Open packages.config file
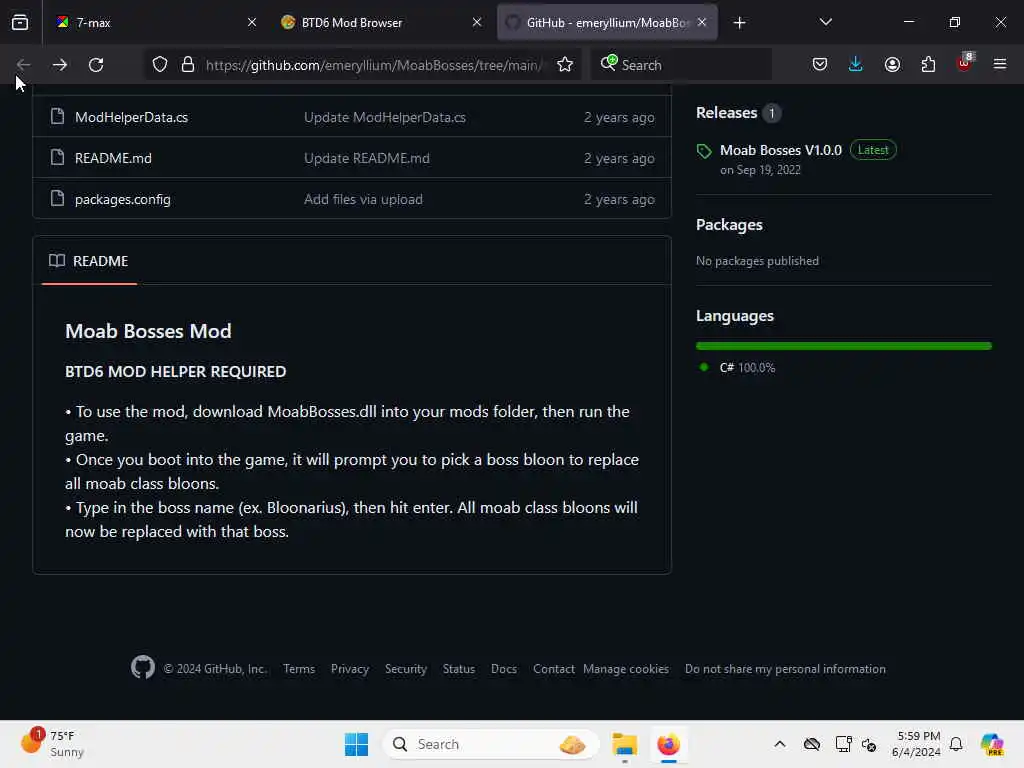 (123, 199)
